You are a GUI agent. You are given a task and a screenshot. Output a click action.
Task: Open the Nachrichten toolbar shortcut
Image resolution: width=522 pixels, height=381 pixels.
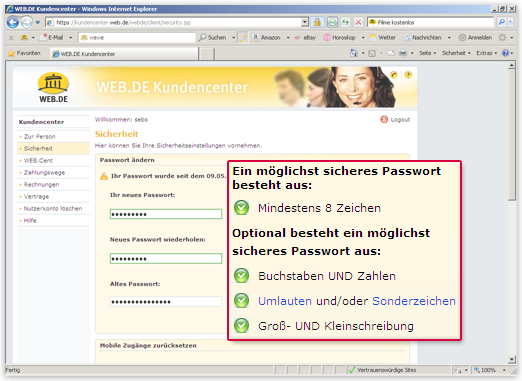pos(423,38)
